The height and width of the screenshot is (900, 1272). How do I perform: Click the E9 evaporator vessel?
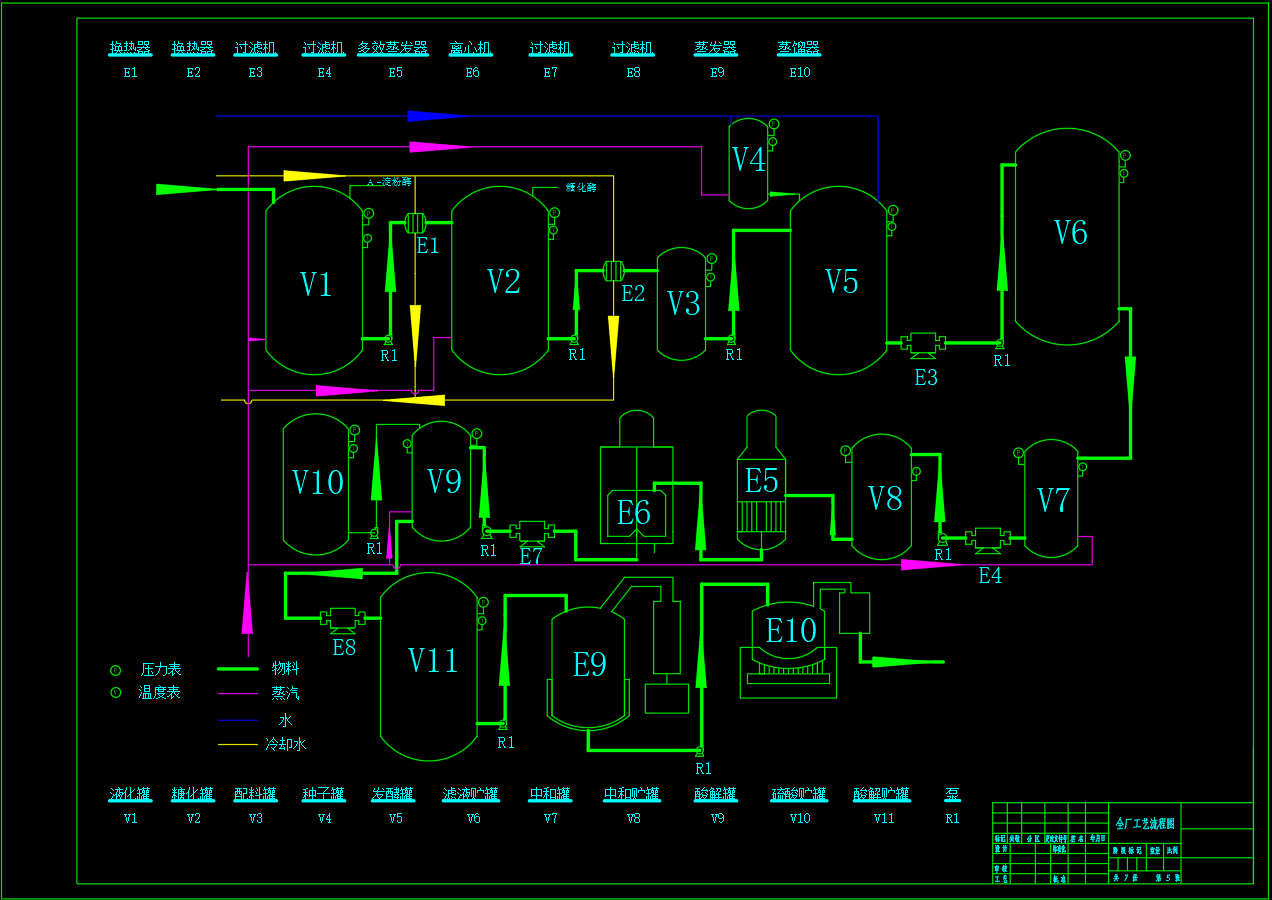(588, 665)
